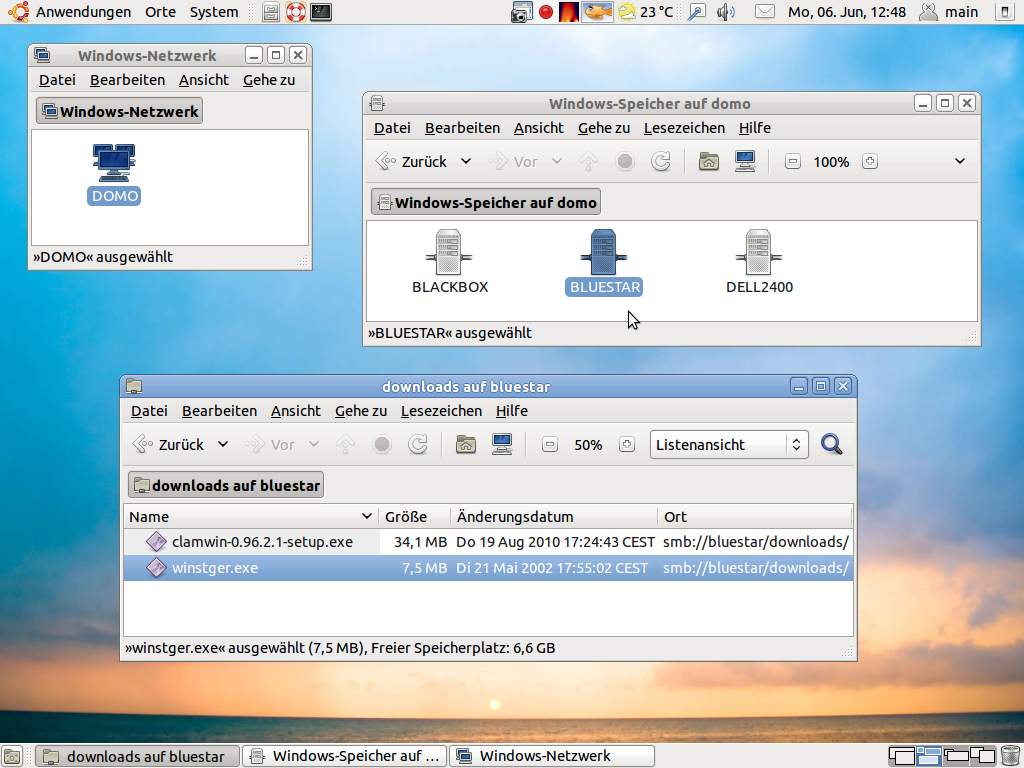Open Zurück history dropdown arrow in downloads window
Image resolution: width=1024 pixels, height=768 pixels.
223,445
